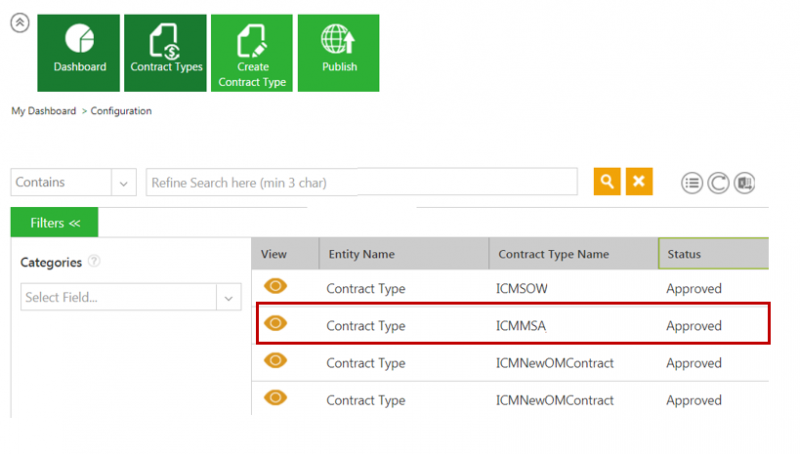
Task: View the ICMMSA record with eye icon
Action: [x=275, y=324]
